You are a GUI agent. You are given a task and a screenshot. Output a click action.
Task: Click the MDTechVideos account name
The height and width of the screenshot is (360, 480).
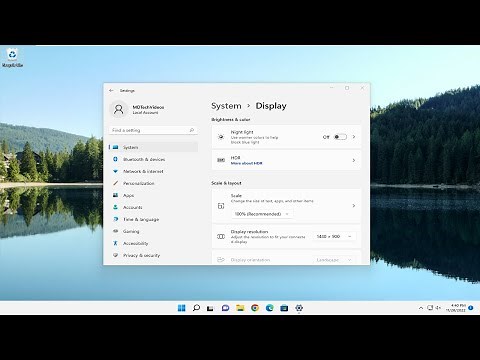tap(148, 107)
